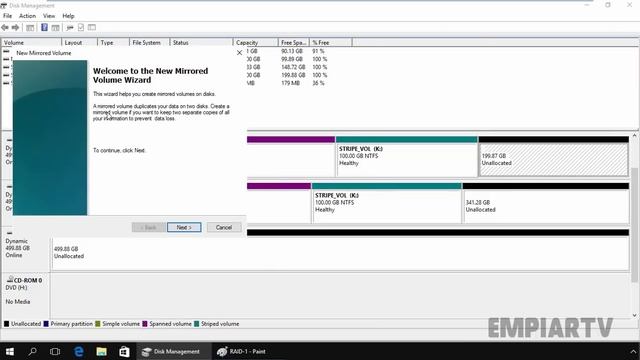This screenshot has width=640, height=360.
Task: Launch Microsoft Edge from the taskbar
Action: [78, 351]
